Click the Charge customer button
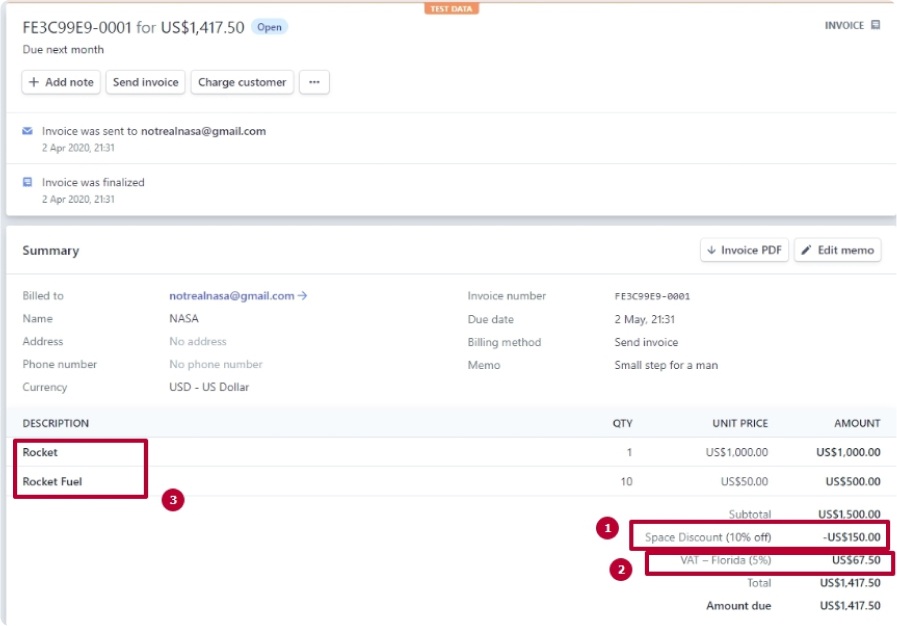The width and height of the screenshot is (897, 626). point(240,82)
